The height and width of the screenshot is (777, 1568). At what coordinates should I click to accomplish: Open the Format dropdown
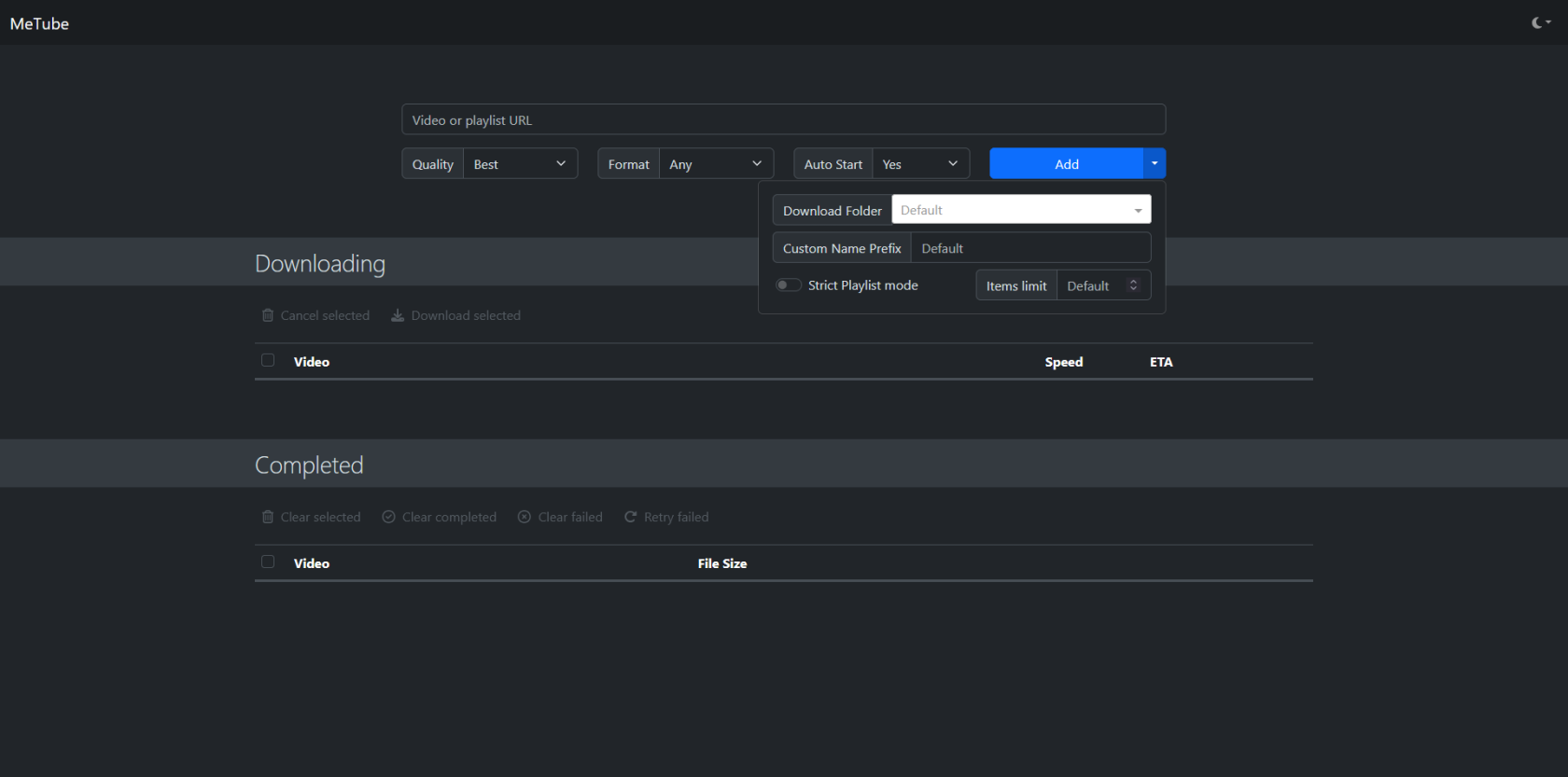point(716,164)
